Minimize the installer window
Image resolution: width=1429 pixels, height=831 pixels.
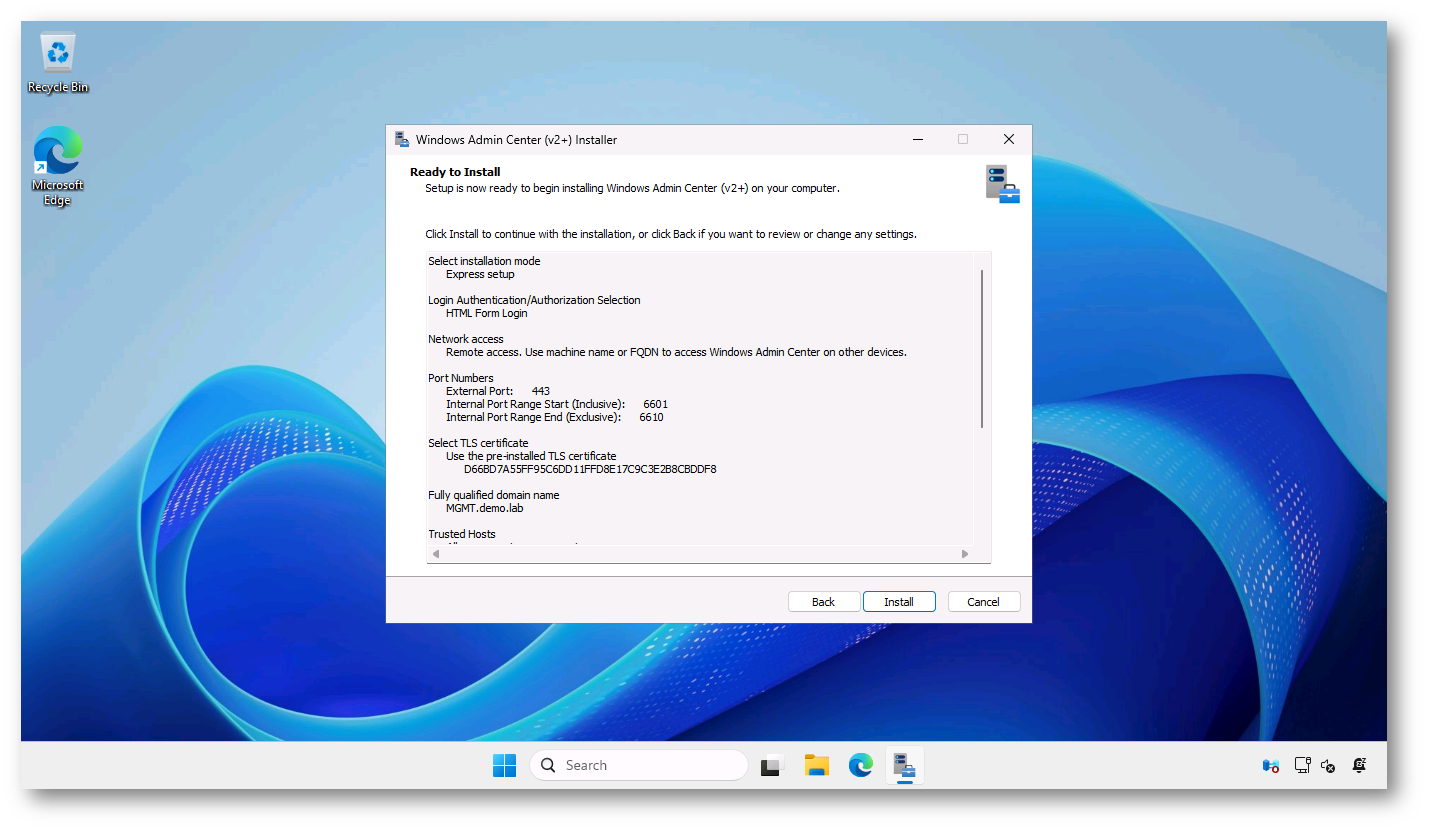(x=917, y=140)
